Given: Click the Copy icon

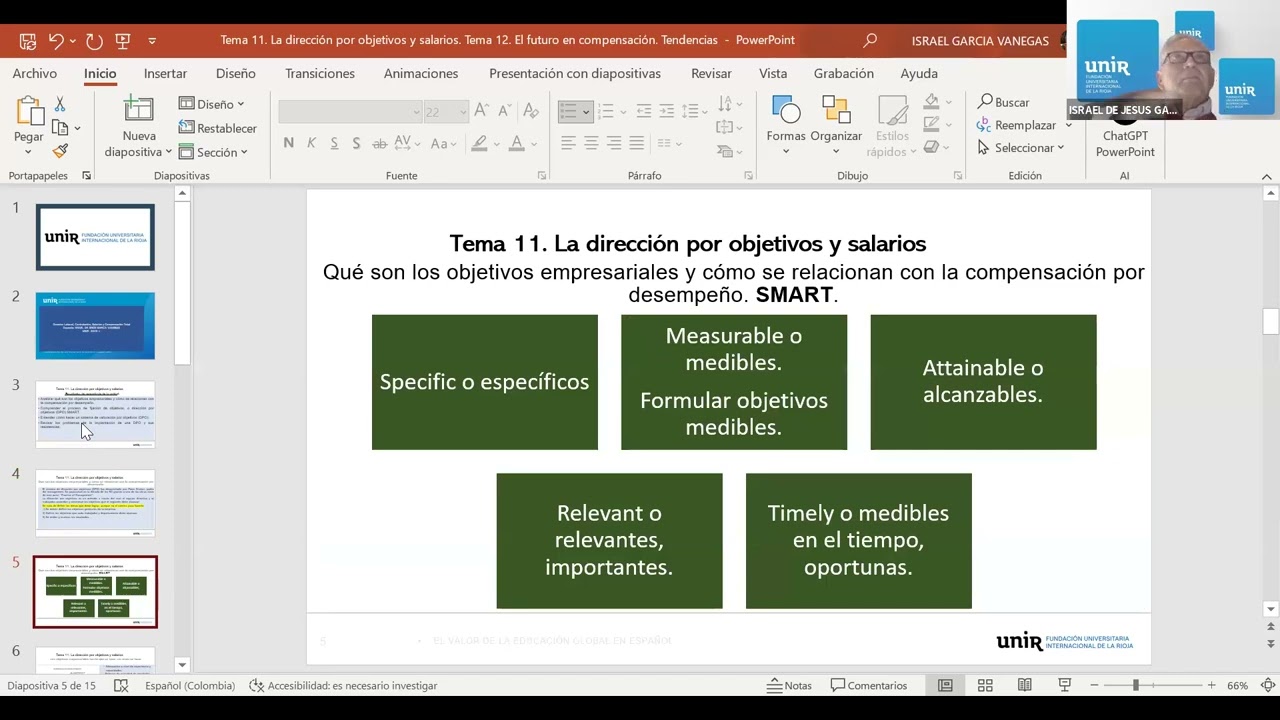Looking at the screenshot, I should (60, 128).
